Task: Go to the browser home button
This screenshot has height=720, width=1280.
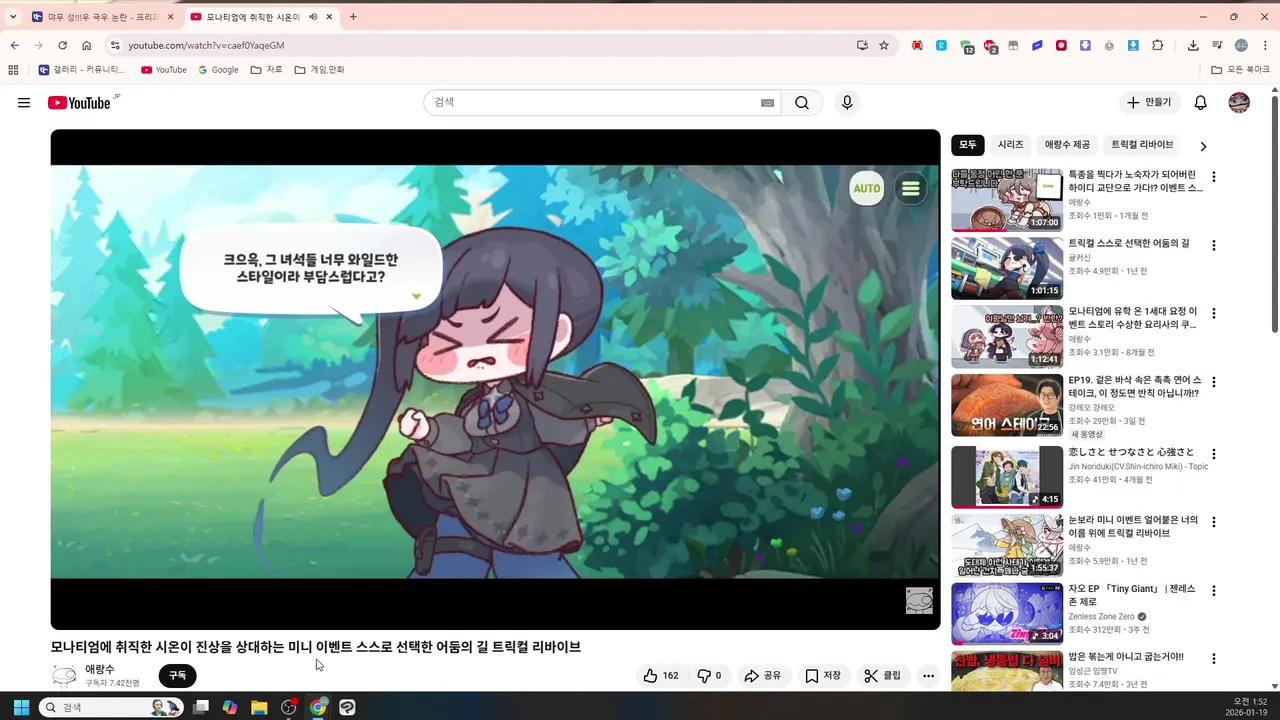Action: (87, 45)
